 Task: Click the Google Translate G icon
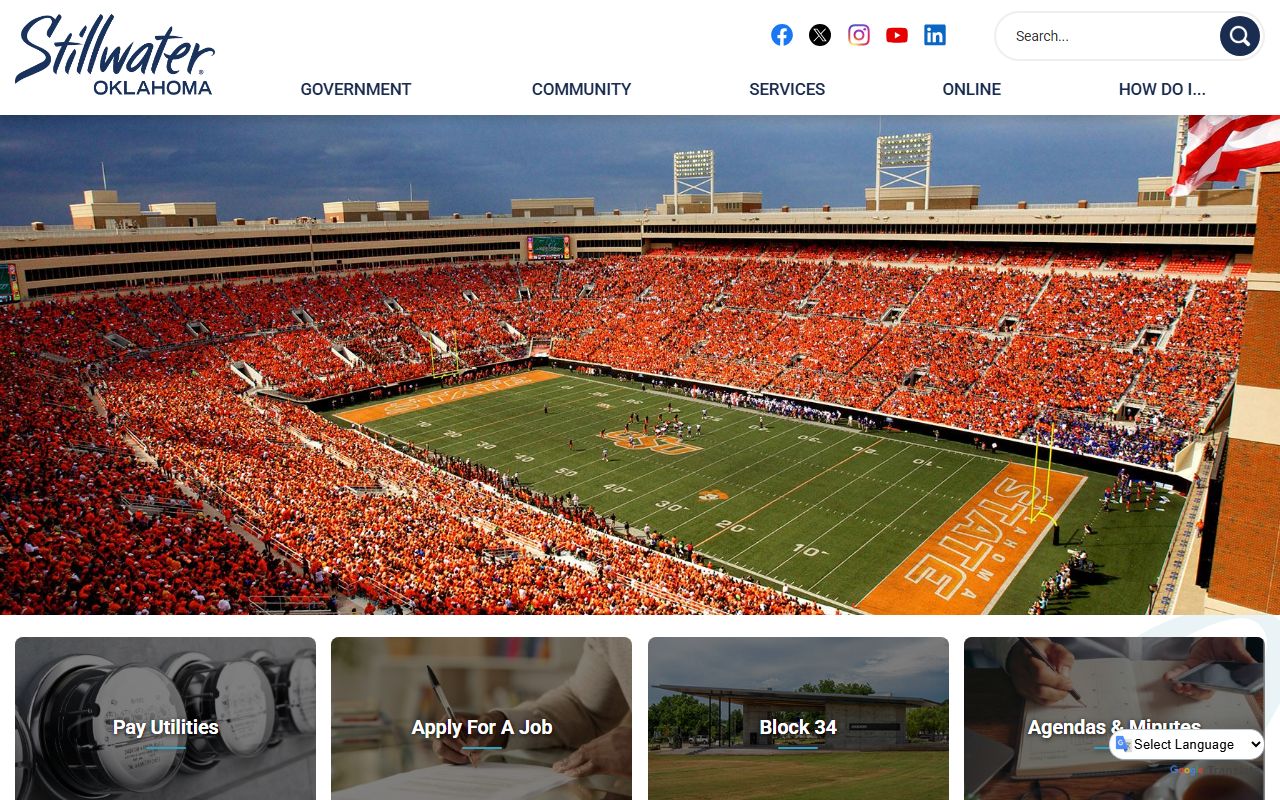[1123, 745]
